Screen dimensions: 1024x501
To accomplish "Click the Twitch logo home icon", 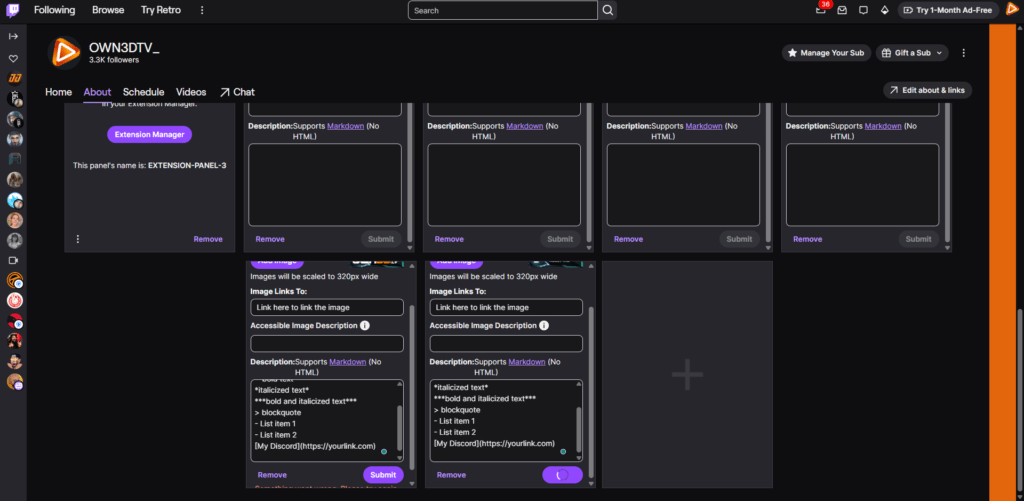I will click(13, 10).
